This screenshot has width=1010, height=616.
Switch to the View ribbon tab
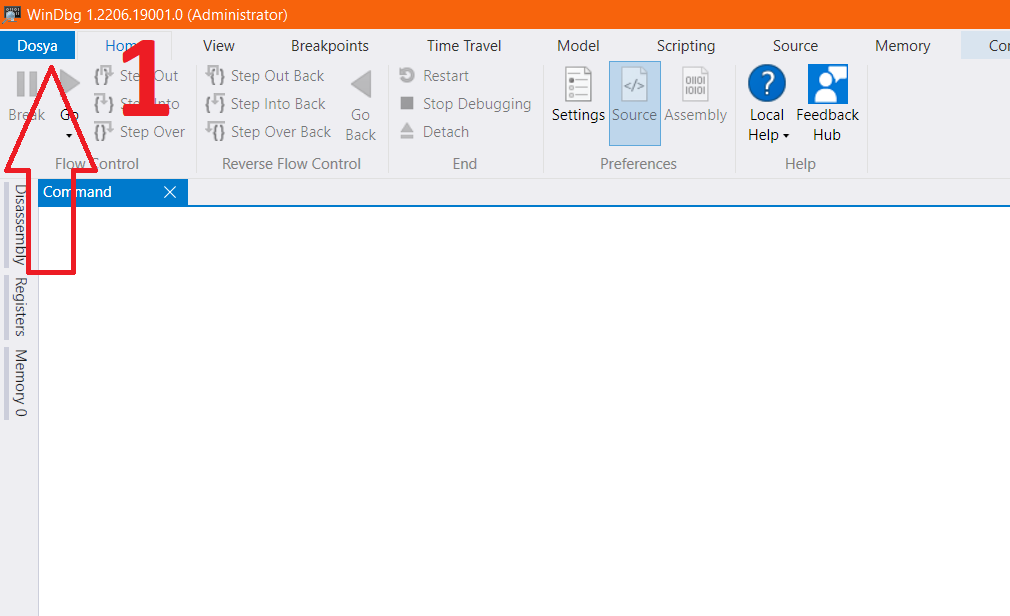219,46
